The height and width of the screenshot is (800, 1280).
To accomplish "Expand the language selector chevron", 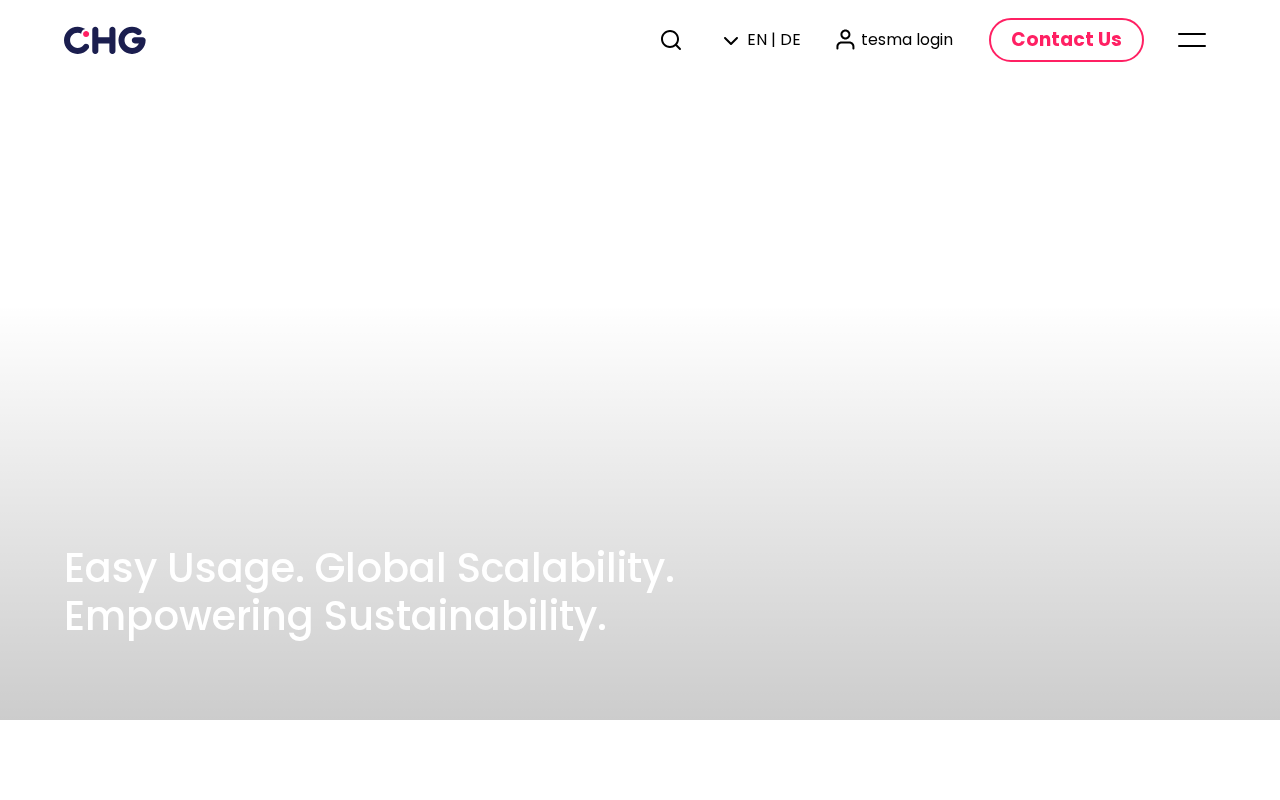I will 731,40.
